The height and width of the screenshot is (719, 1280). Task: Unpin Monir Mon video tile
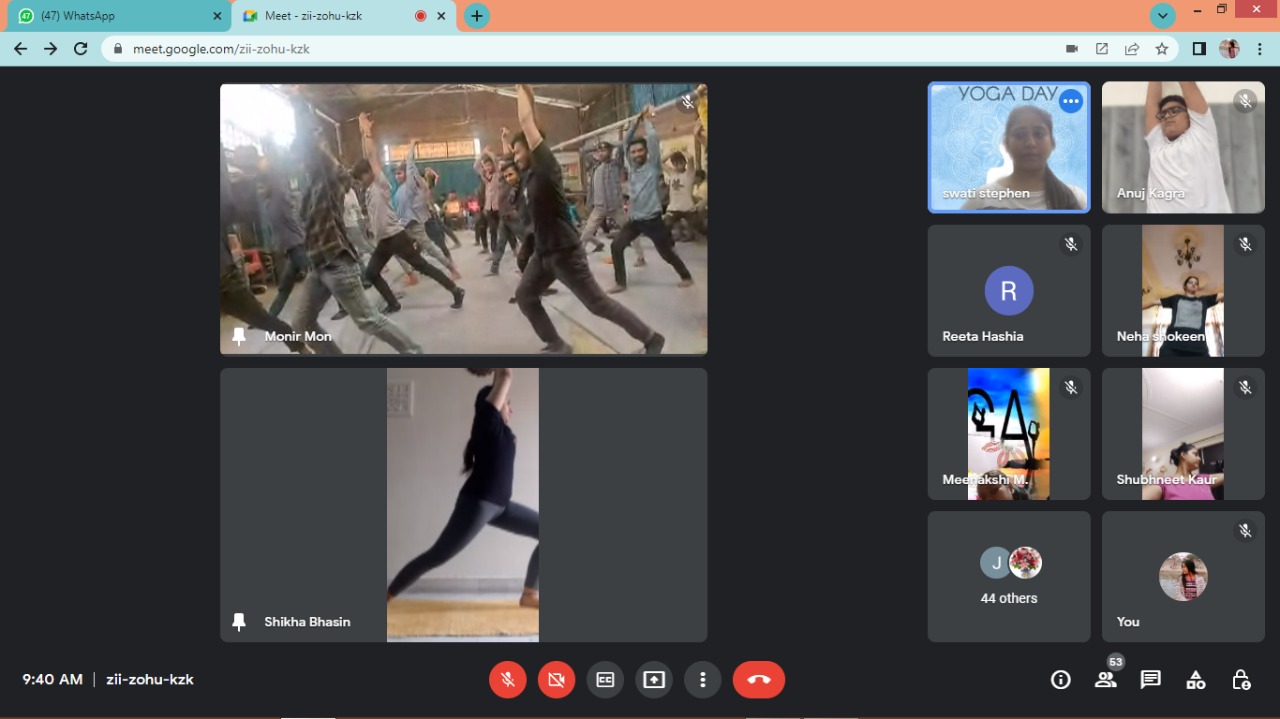click(x=239, y=336)
